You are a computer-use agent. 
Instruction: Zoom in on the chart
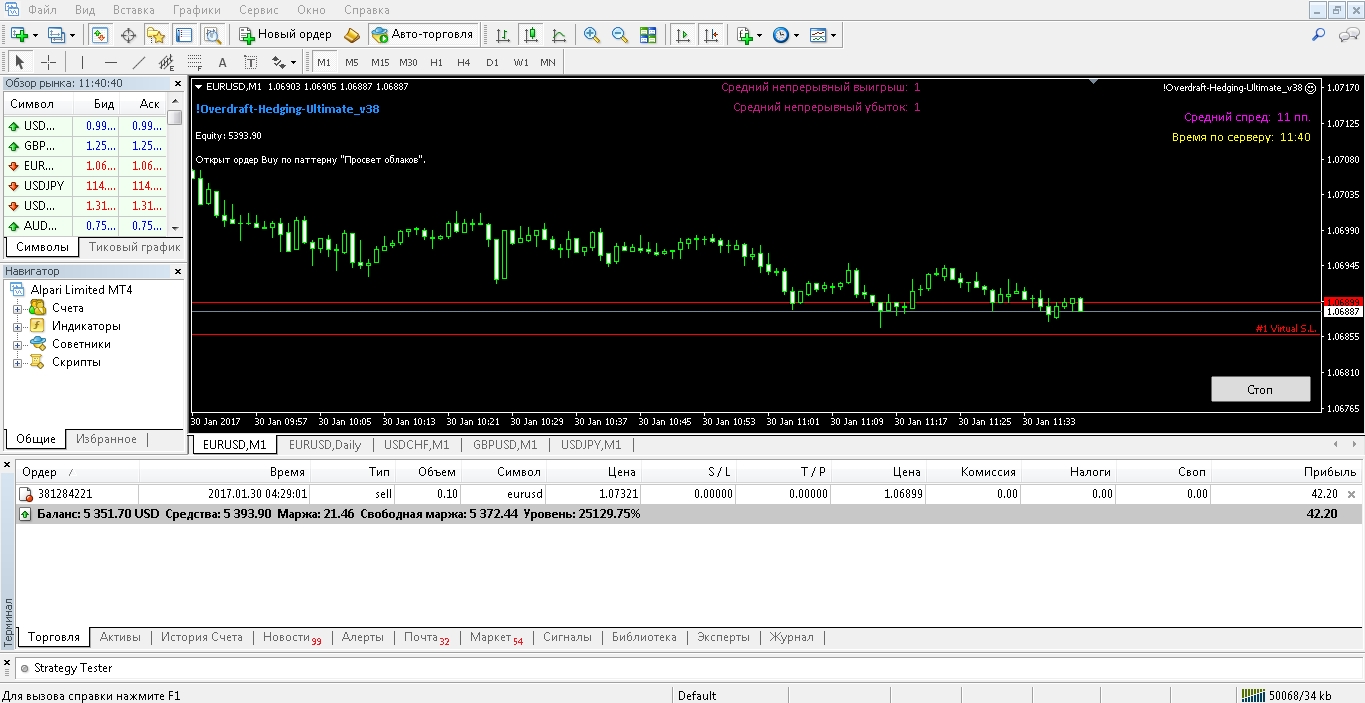592,35
